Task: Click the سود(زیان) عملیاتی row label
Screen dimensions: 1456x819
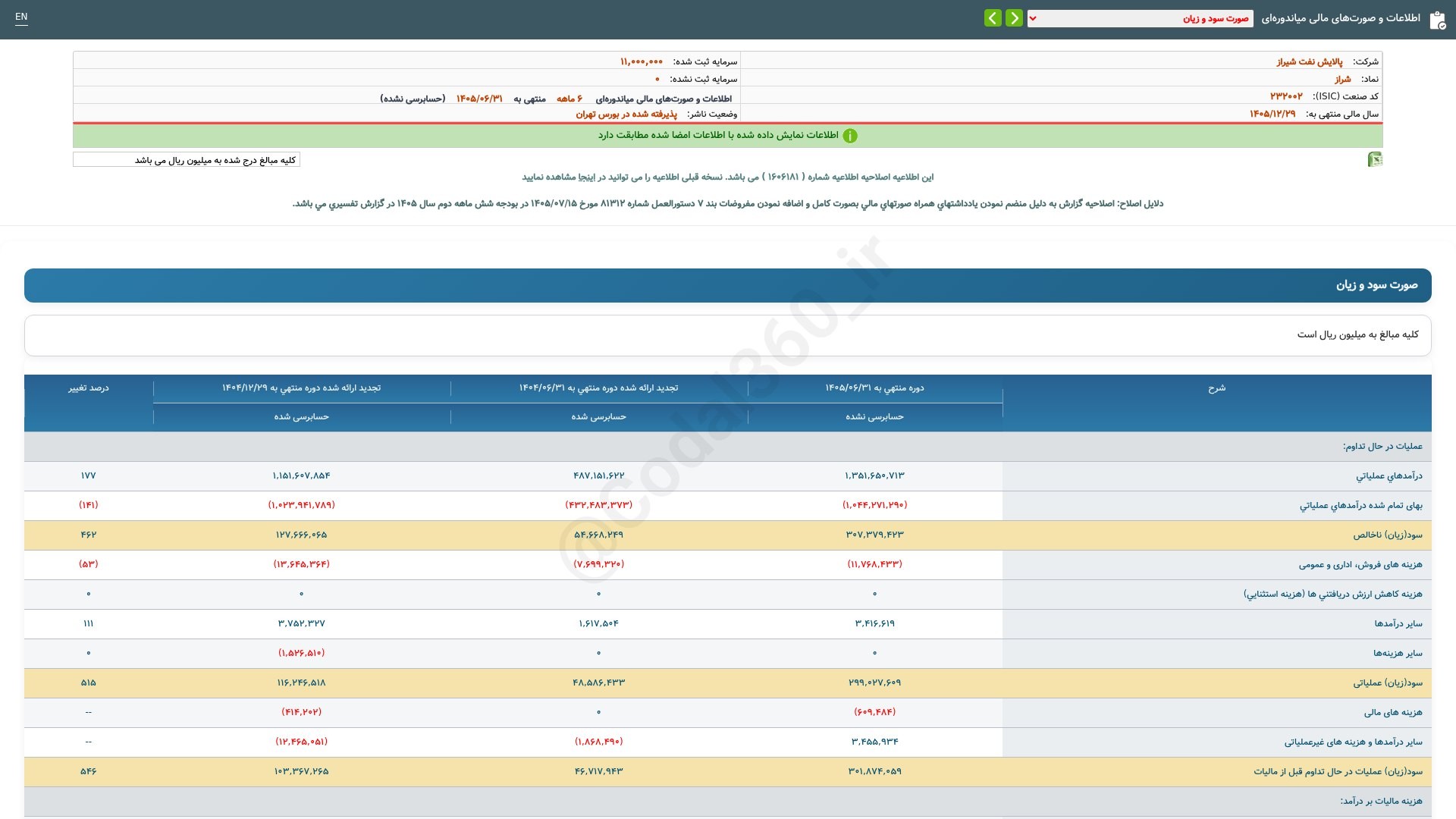Action: (1388, 682)
